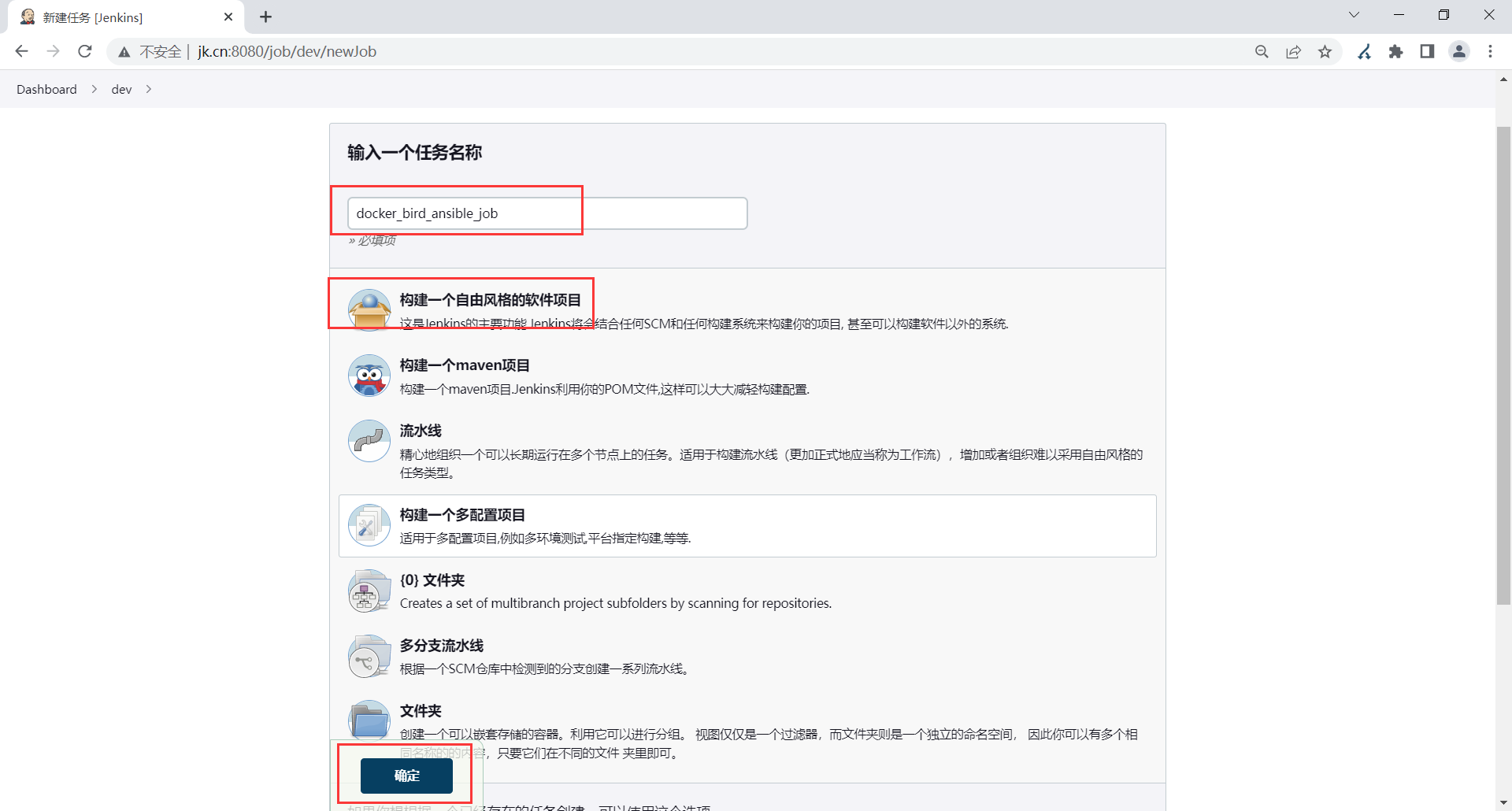Bookmark this page with the star icon

click(x=1325, y=52)
